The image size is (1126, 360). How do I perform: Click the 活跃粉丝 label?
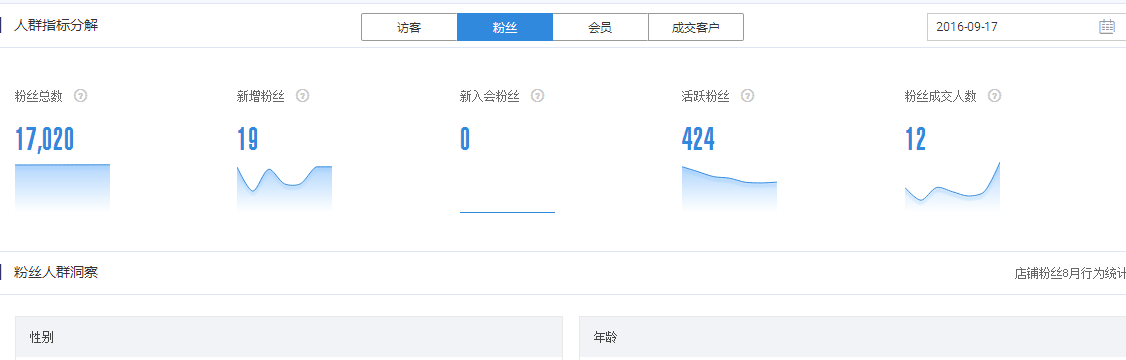[705, 96]
